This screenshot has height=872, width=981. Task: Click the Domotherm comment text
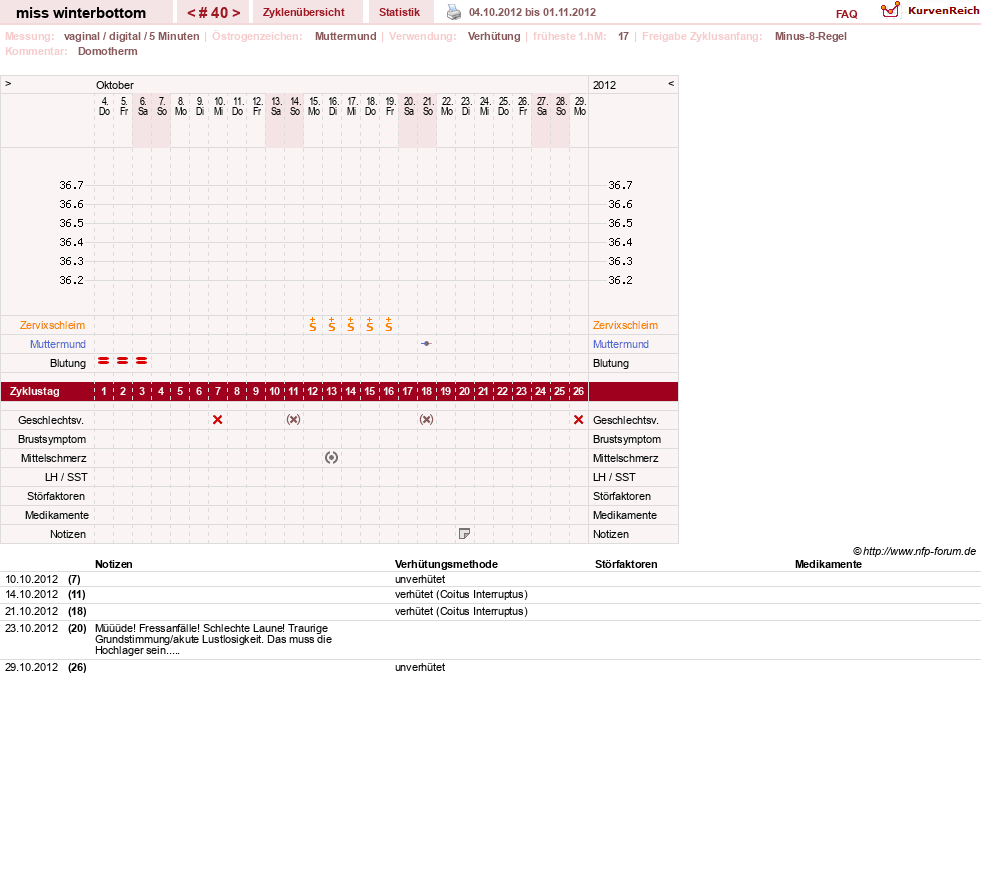[x=108, y=51]
